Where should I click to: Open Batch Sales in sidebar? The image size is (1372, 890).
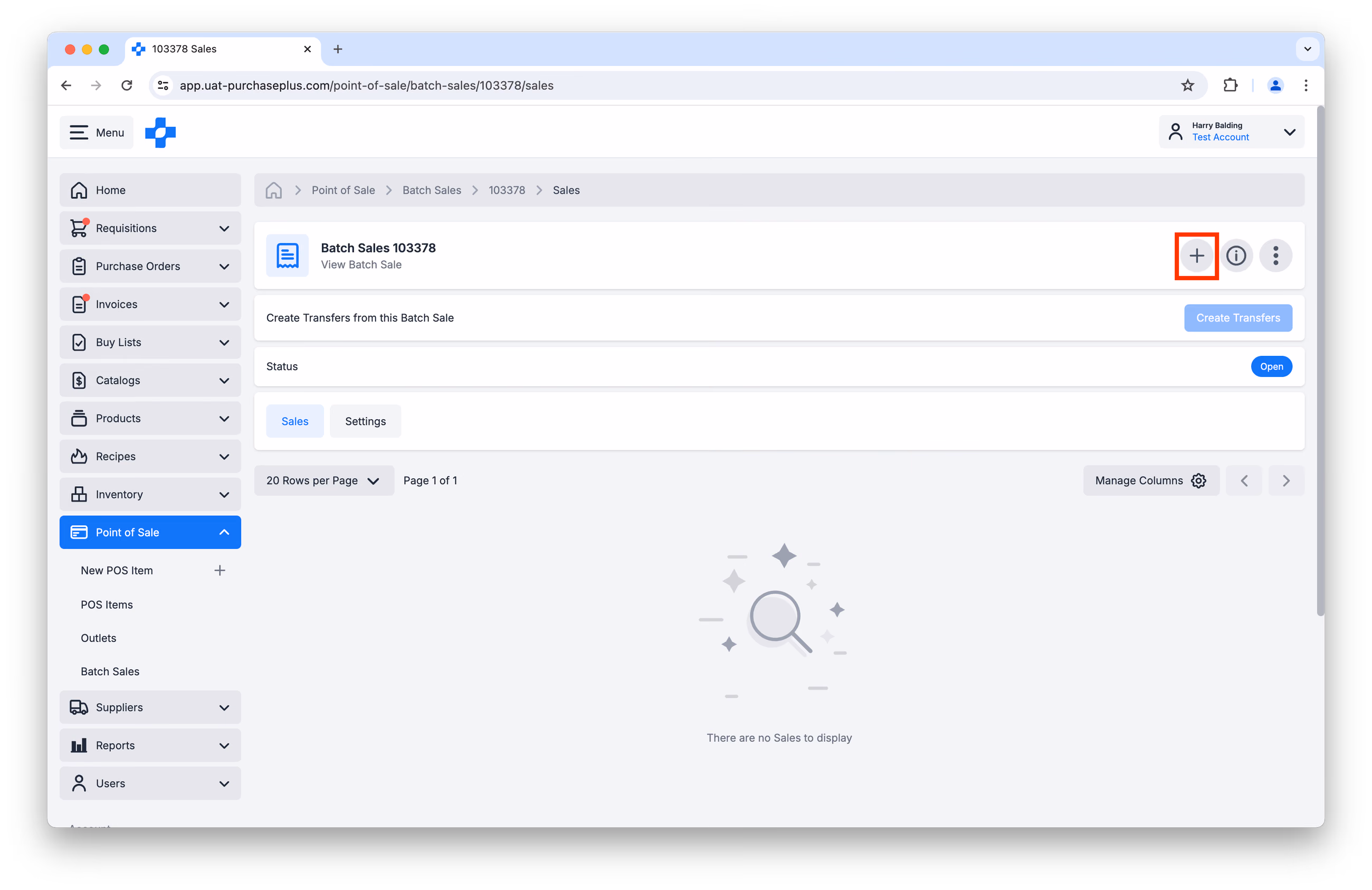coord(110,671)
